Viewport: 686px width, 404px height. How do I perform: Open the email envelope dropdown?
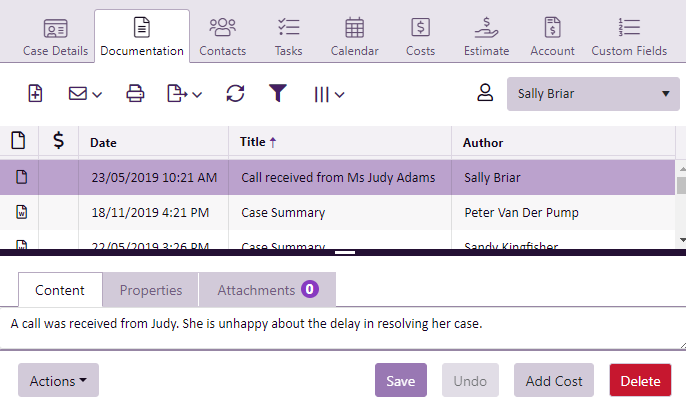pos(85,94)
